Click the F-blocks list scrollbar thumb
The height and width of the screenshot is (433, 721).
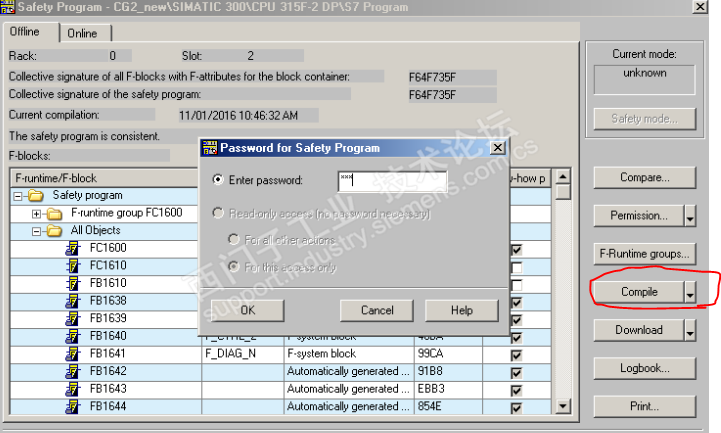coord(563,192)
